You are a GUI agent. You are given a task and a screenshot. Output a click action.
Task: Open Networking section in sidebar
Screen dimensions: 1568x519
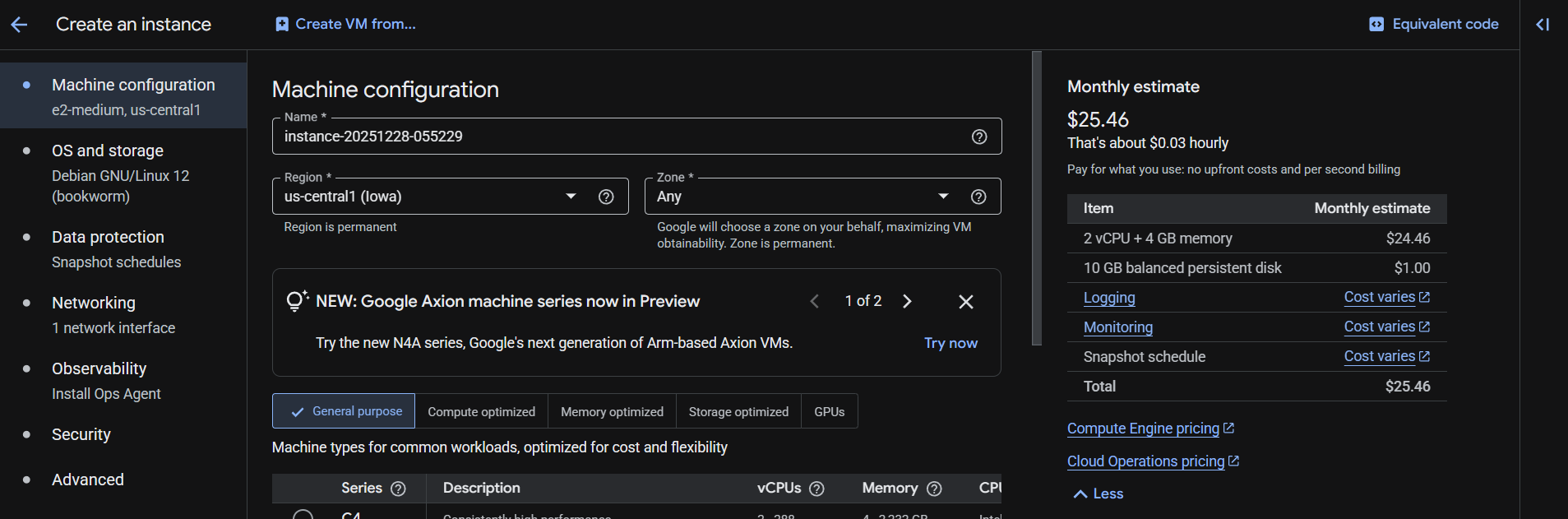point(123,315)
